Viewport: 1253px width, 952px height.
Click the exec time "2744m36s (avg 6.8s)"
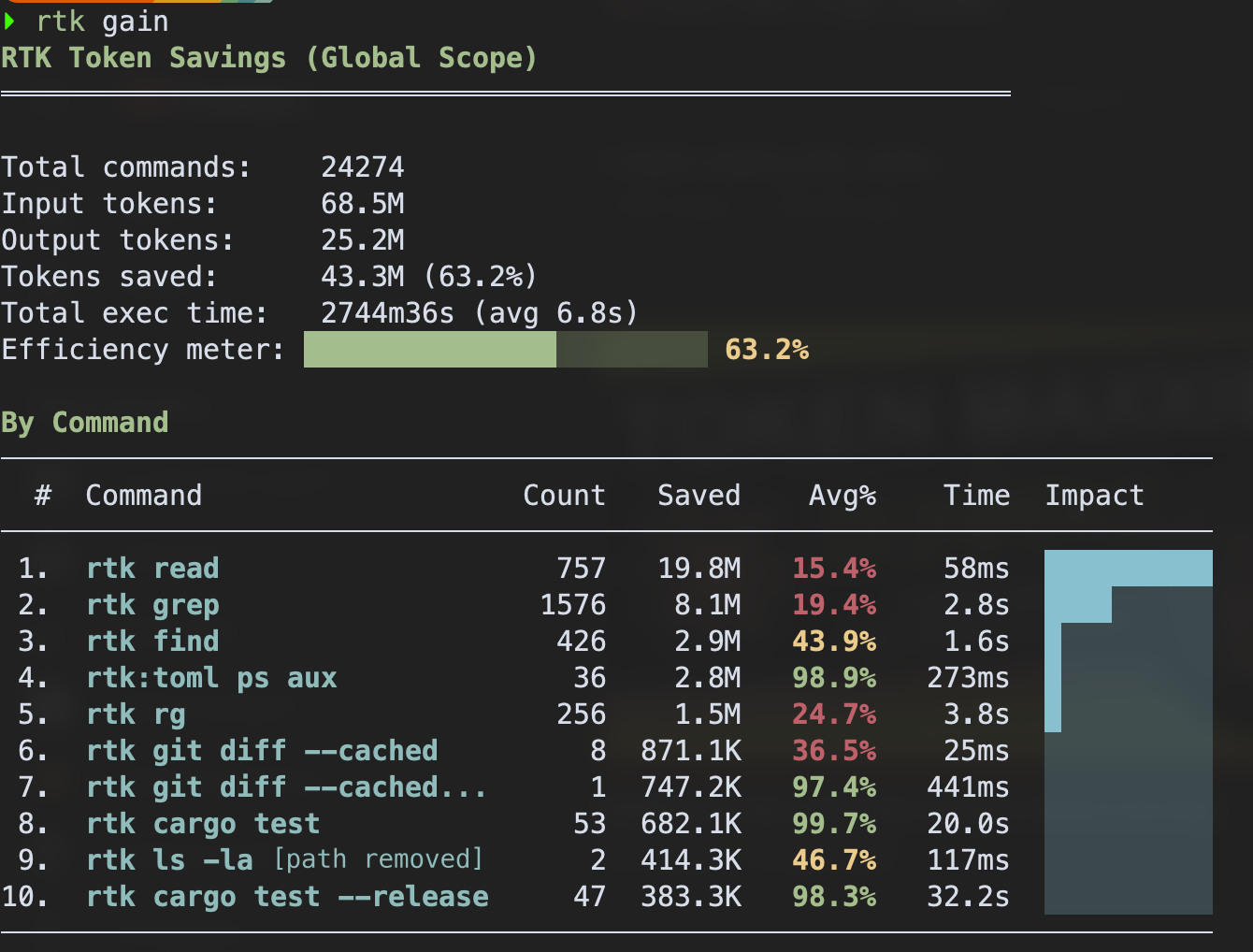[x=480, y=313]
